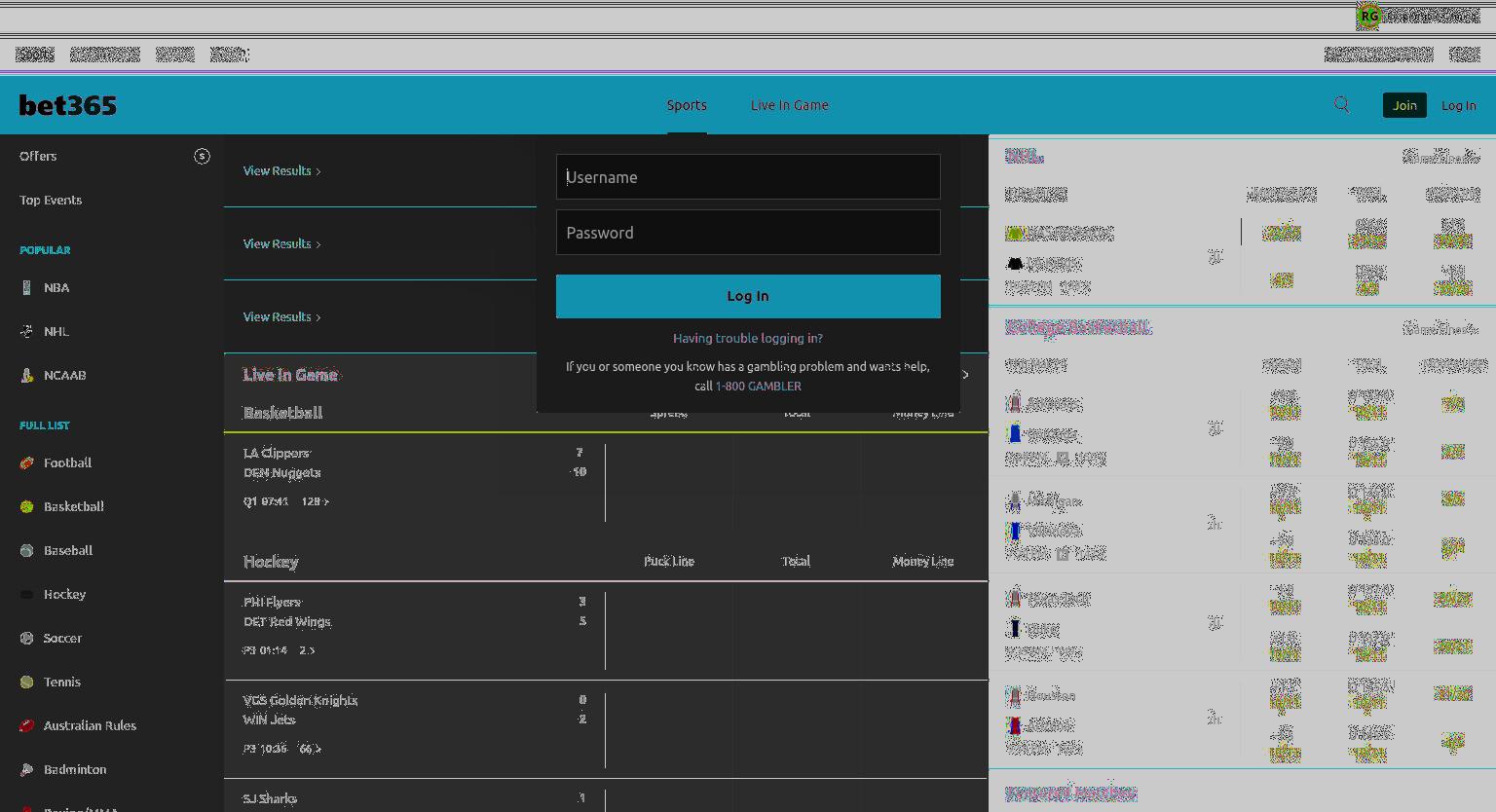Click Money Line header in Hockey section
Screen dimensions: 1496x812
point(923,561)
